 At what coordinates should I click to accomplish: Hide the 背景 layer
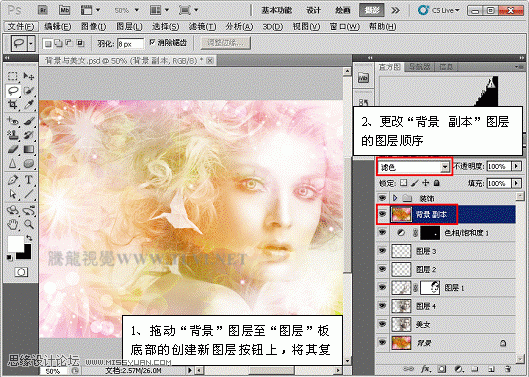click(382, 342)
